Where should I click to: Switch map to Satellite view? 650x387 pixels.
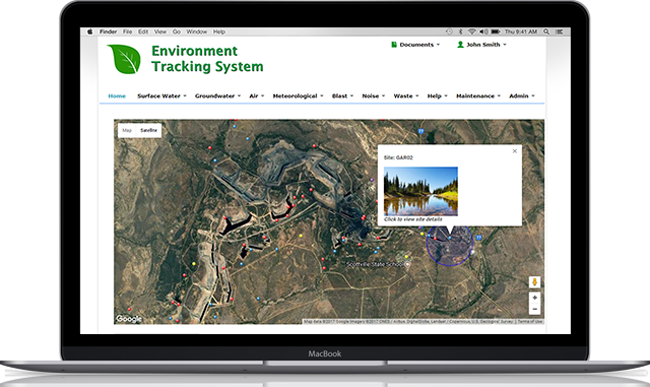[x=148, y=130]
